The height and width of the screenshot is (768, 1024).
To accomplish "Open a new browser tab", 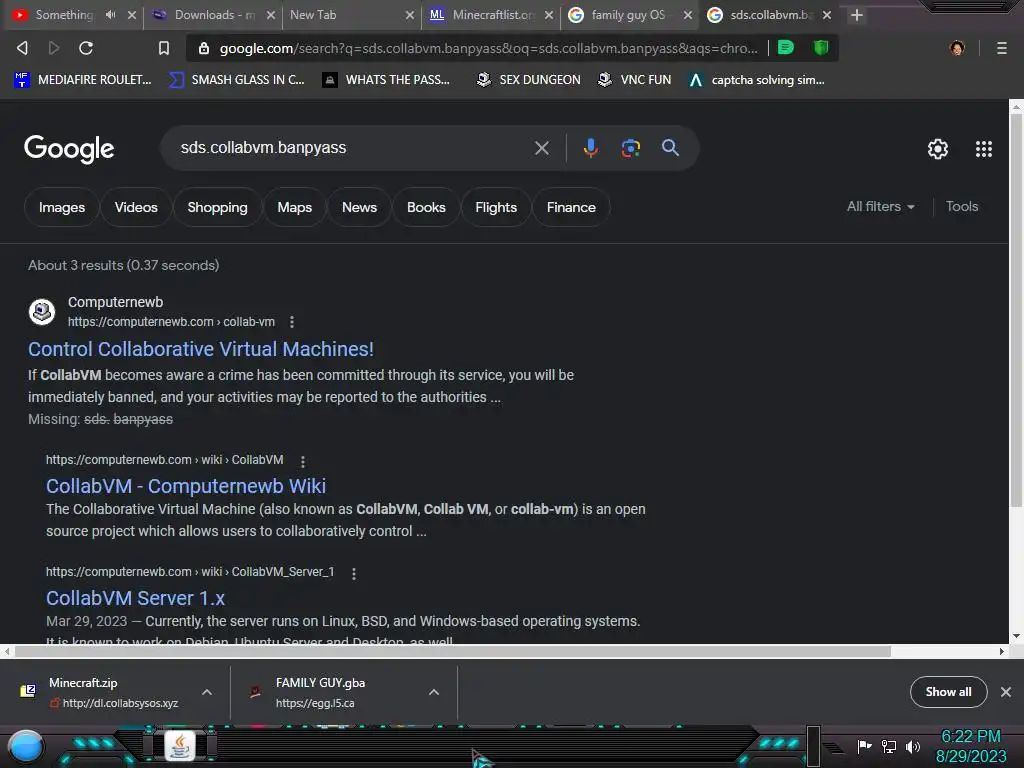I will pos(857,14).
